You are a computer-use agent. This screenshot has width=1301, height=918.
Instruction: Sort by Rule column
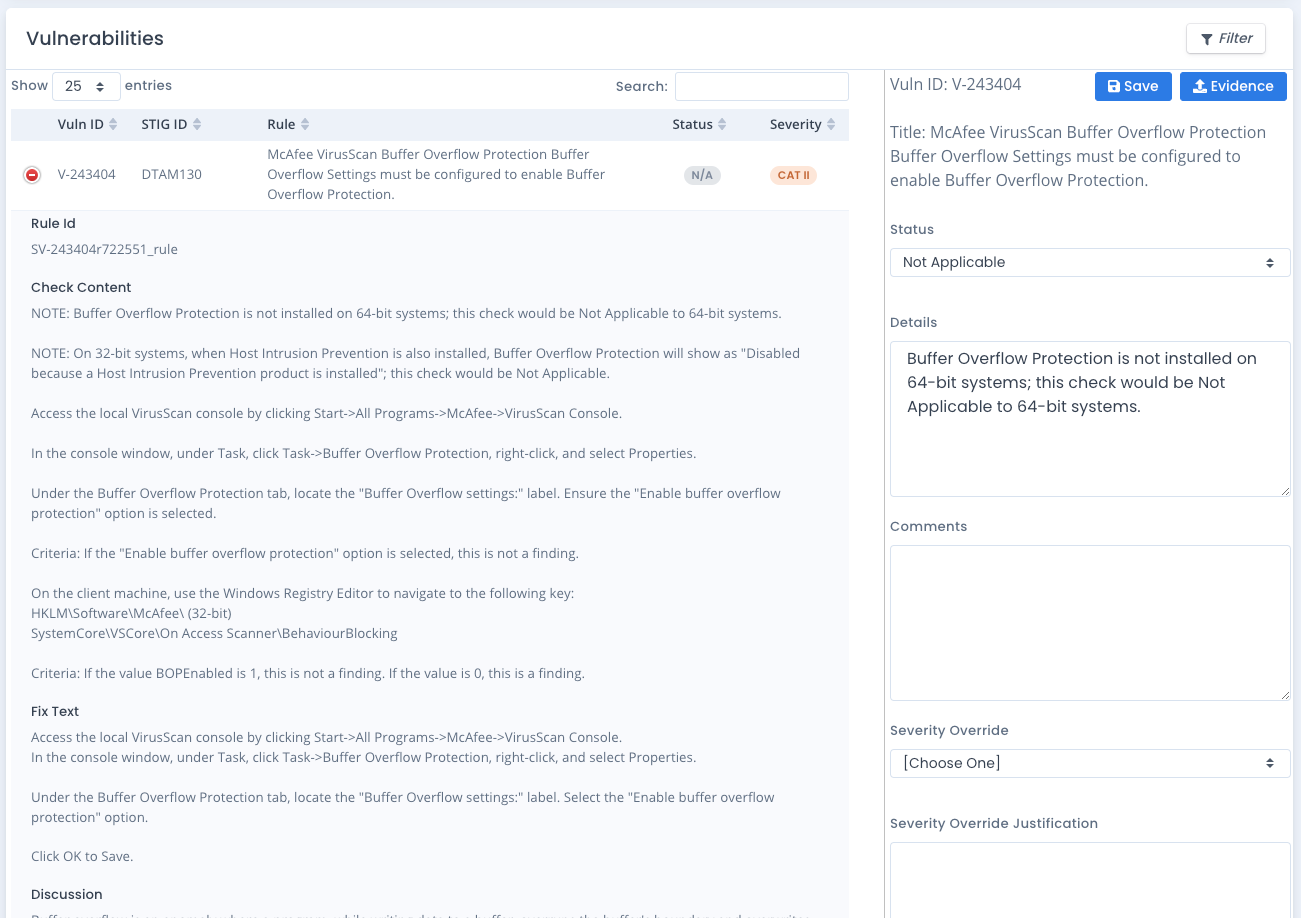tap(289, 124)
